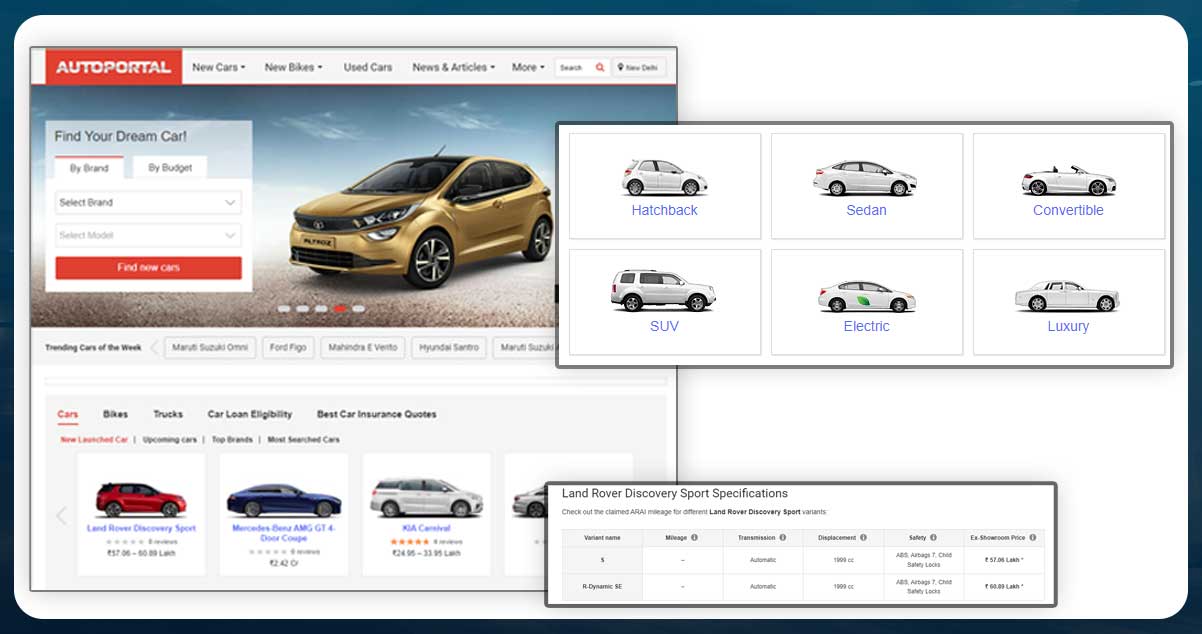Open the Select Brand dropdown
The width and height of the screenshot is (1202, 634).
[148, 202]
